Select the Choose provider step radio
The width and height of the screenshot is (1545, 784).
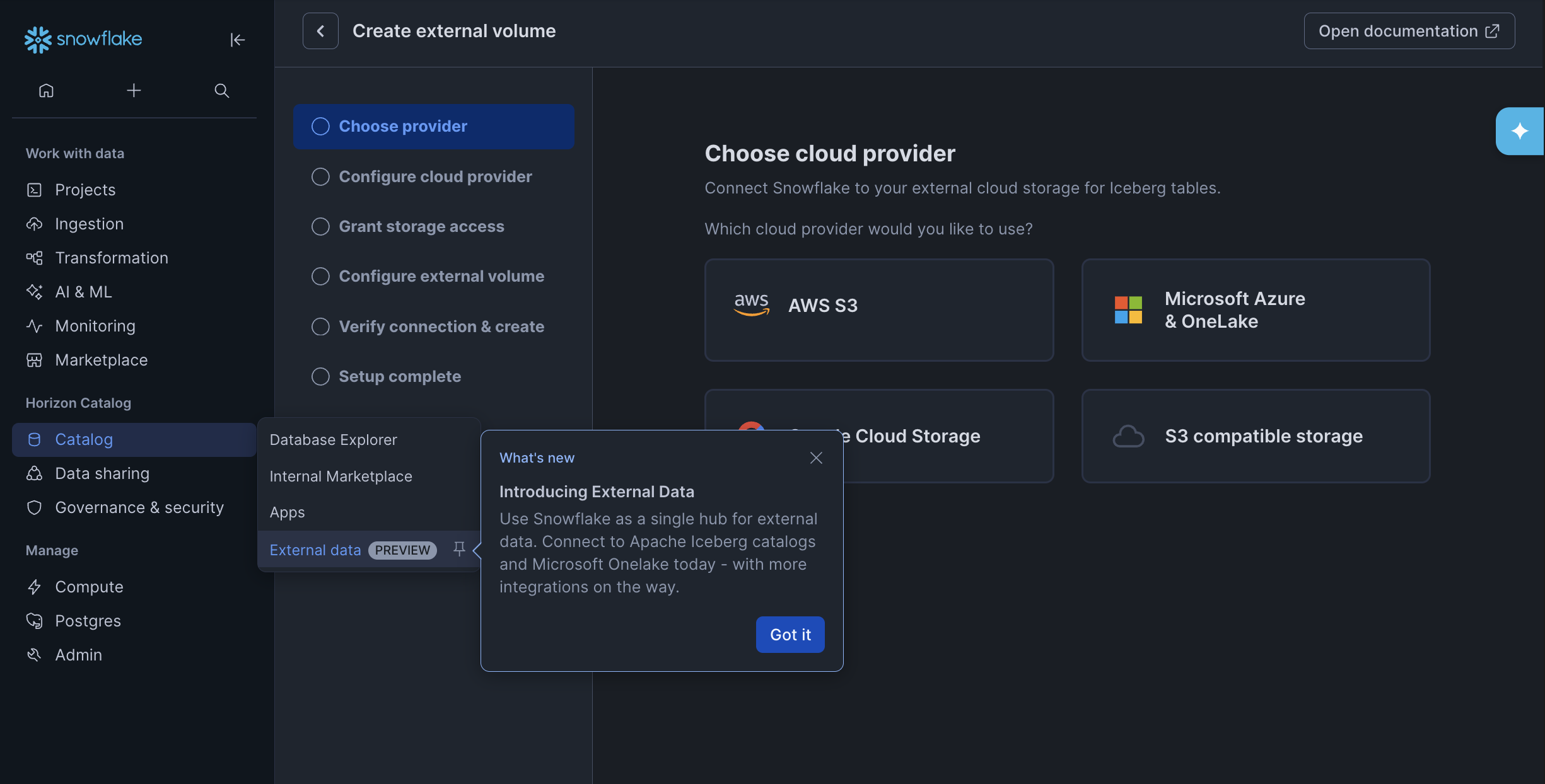(x=320, y=126)
